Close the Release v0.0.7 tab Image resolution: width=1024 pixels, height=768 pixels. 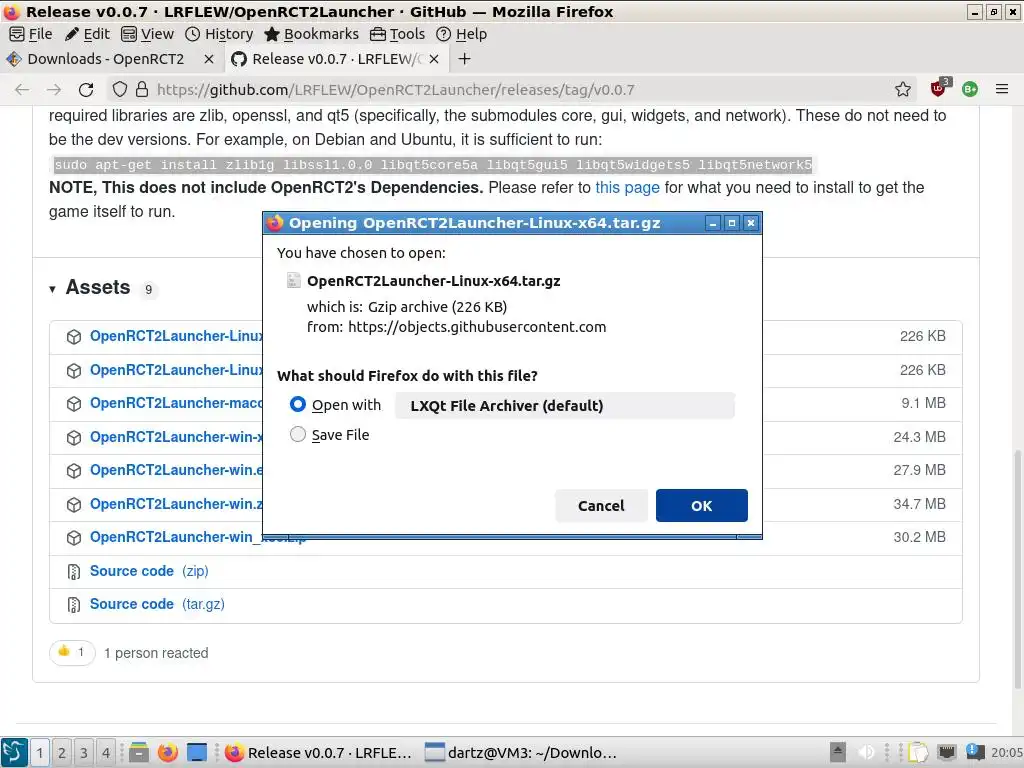tap(434, 59)
